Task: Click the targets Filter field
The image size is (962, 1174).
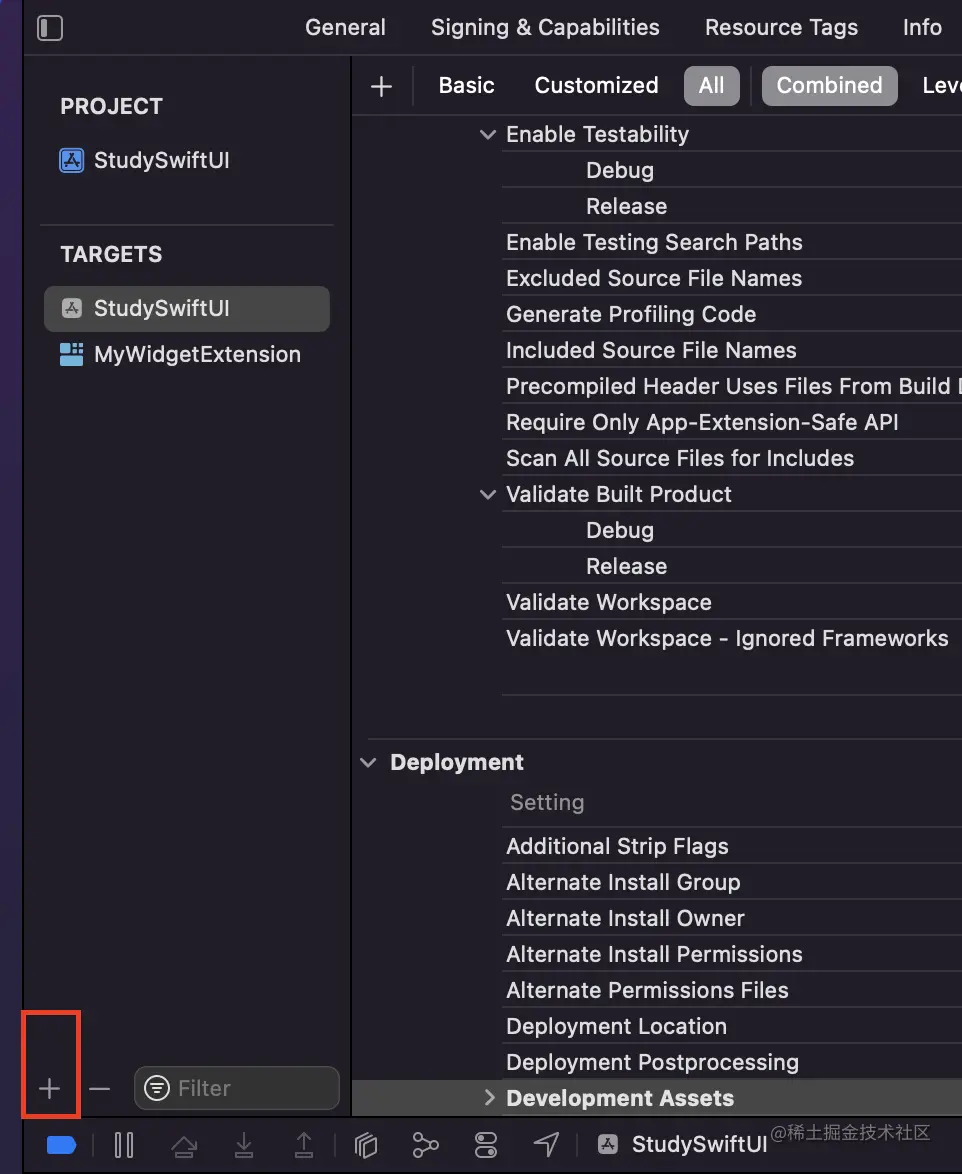Action: pos(237,1088)
